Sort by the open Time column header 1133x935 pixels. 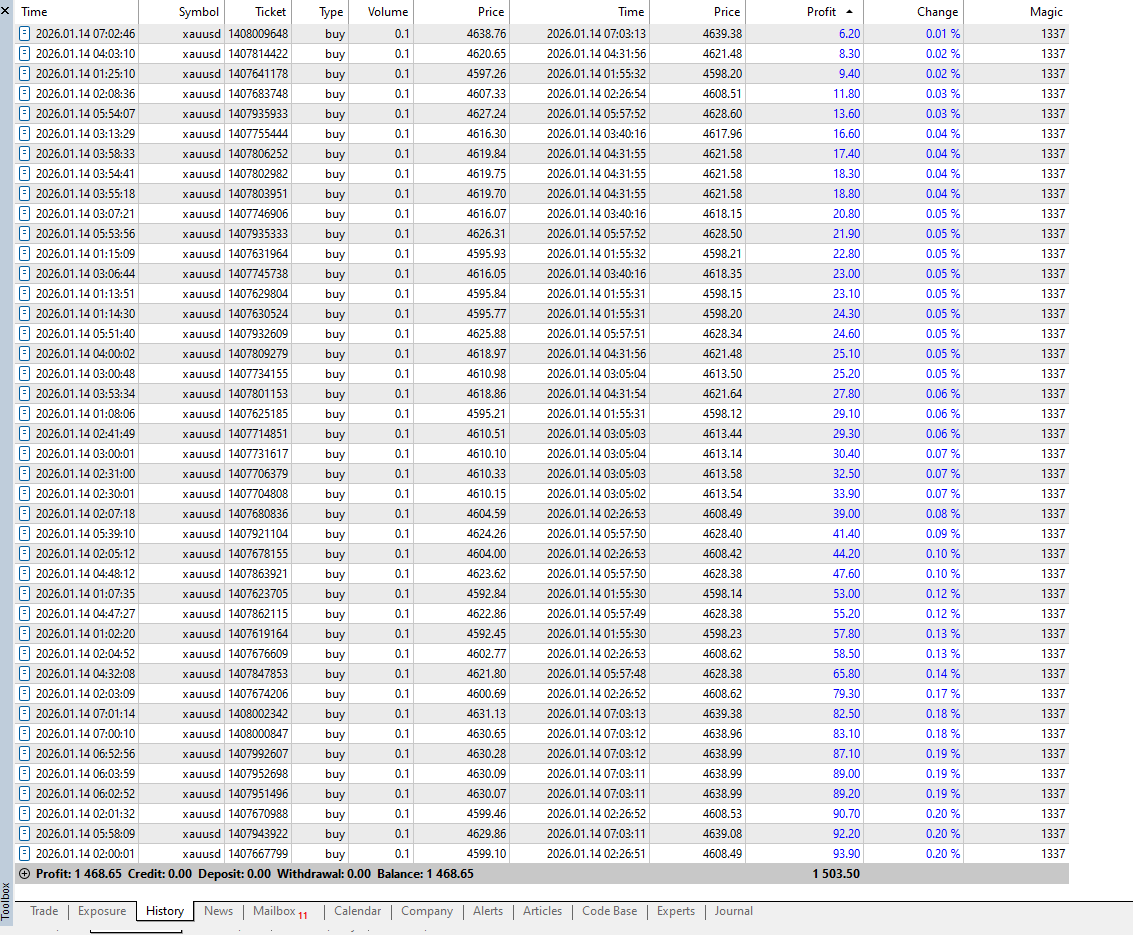76,12
